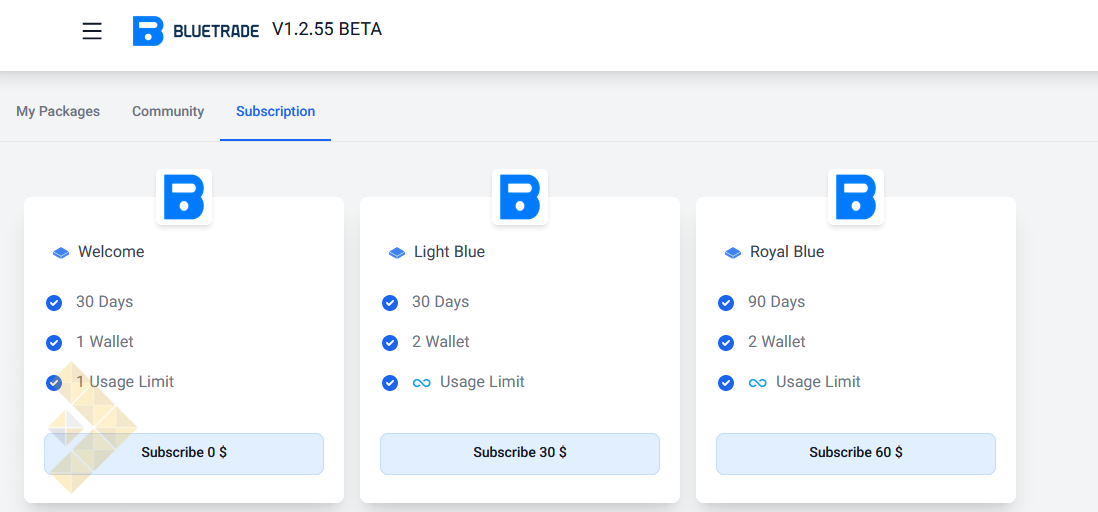Click Subscribe 60 $ button
Screen dimensions: 1098x512
point(856,453)
